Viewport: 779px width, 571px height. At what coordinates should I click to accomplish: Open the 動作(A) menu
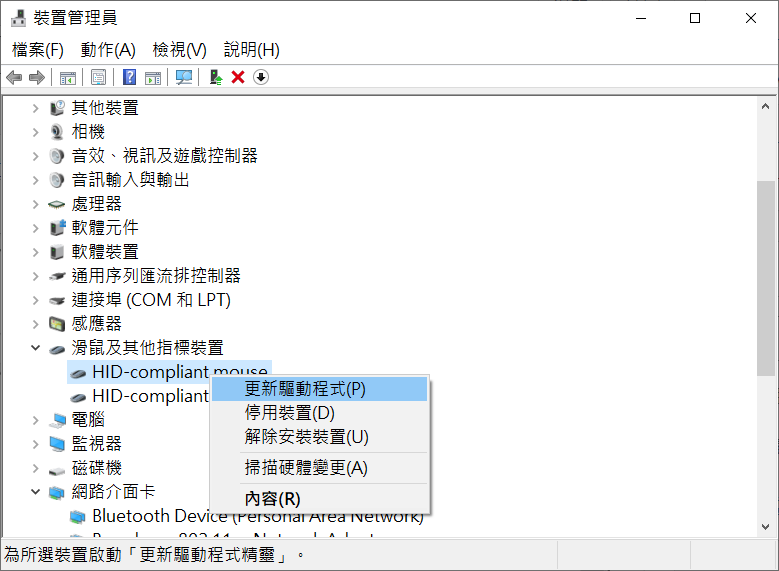108,50
